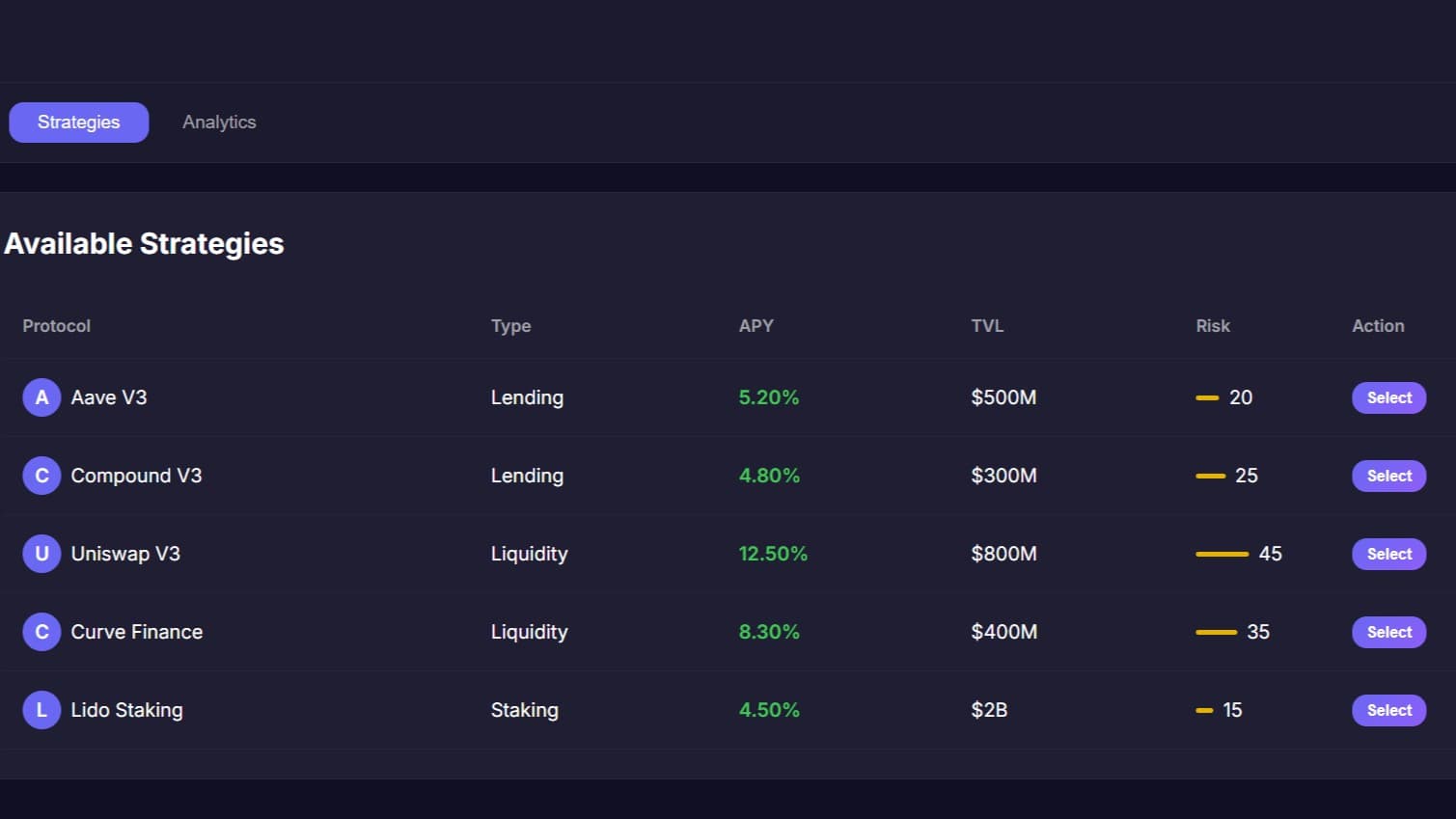Image resolution: width=1456 pixels, height=819 pixels.
Task: Click the Curve Finance risk indicator bar
Action: (1216, 632)
